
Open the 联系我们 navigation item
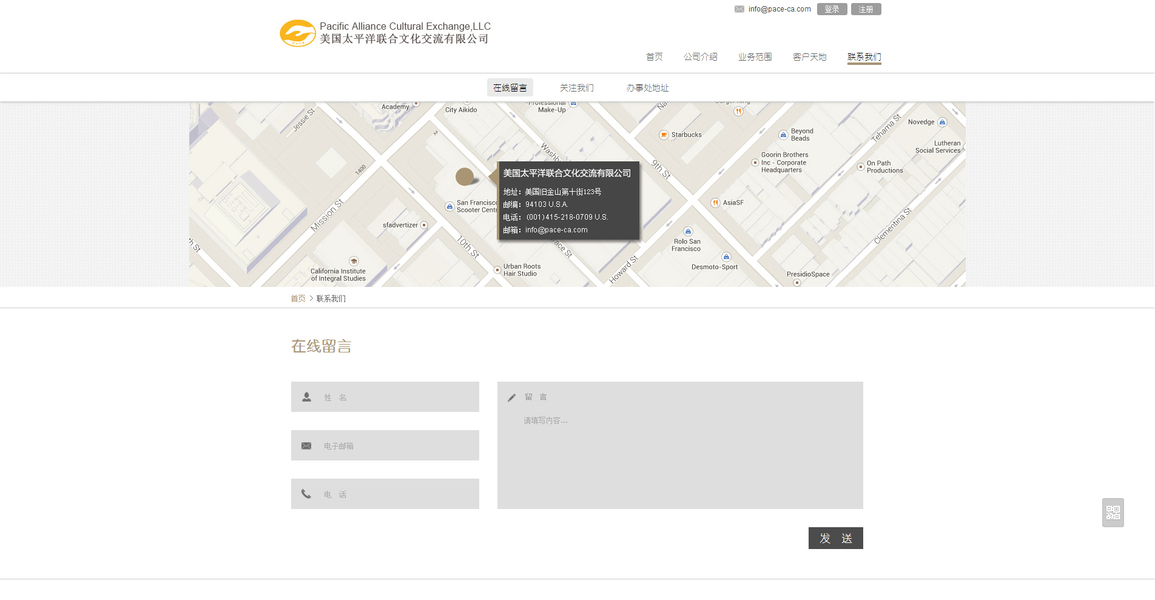tap(864, 57)
